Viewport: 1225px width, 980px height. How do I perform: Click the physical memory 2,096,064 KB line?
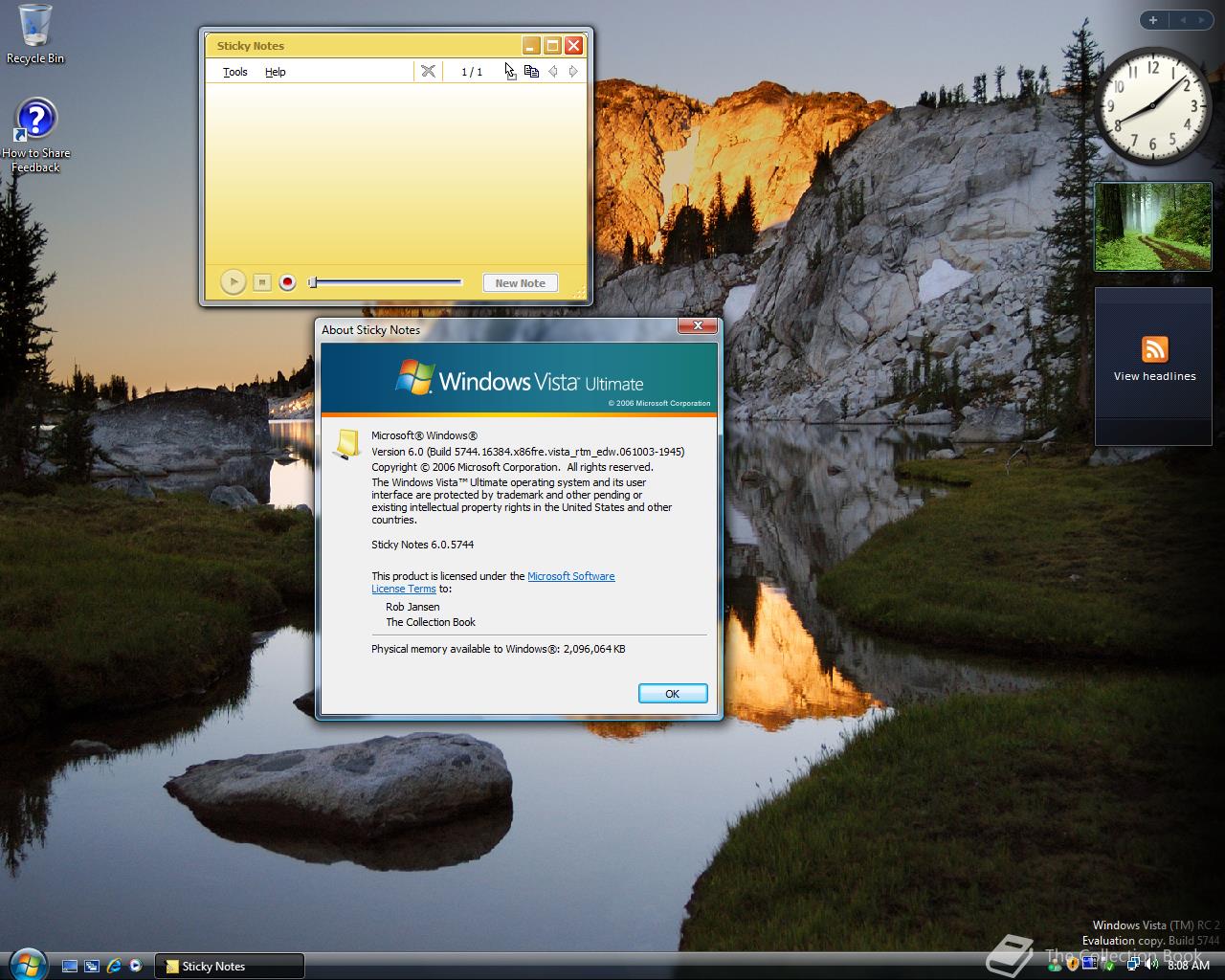coord(498,649)
